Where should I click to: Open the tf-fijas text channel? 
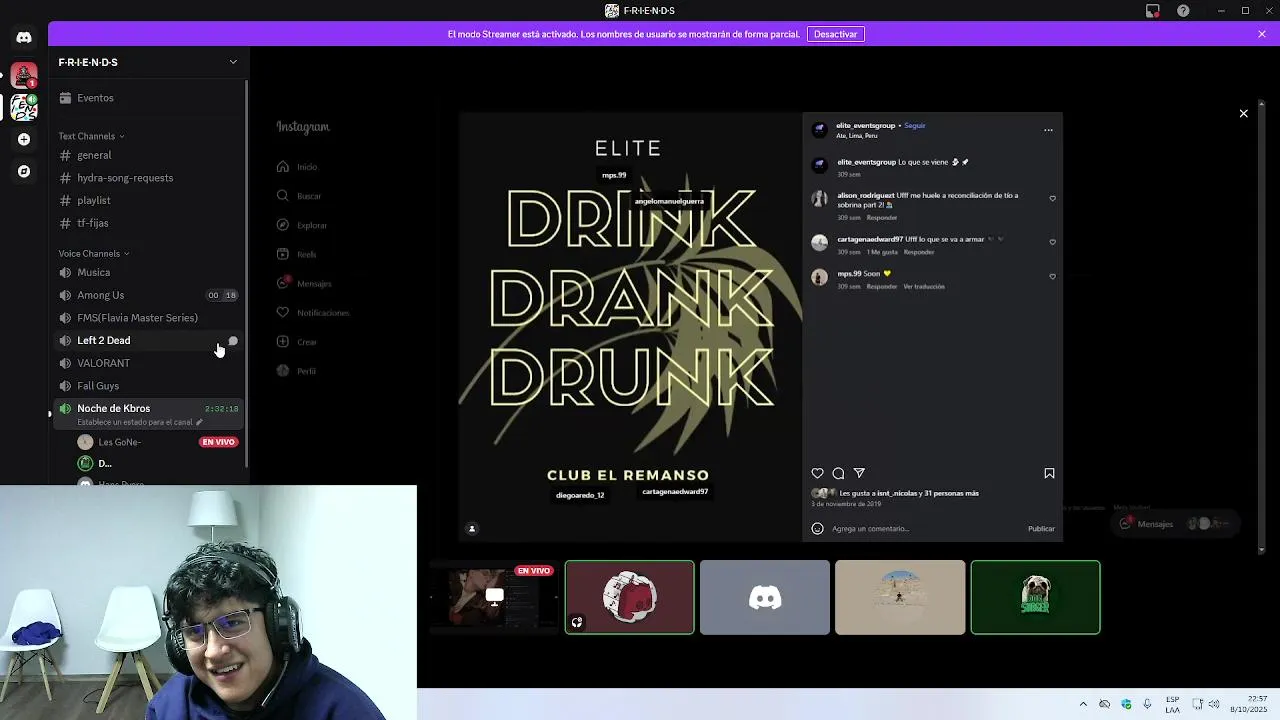coord(148,223)
